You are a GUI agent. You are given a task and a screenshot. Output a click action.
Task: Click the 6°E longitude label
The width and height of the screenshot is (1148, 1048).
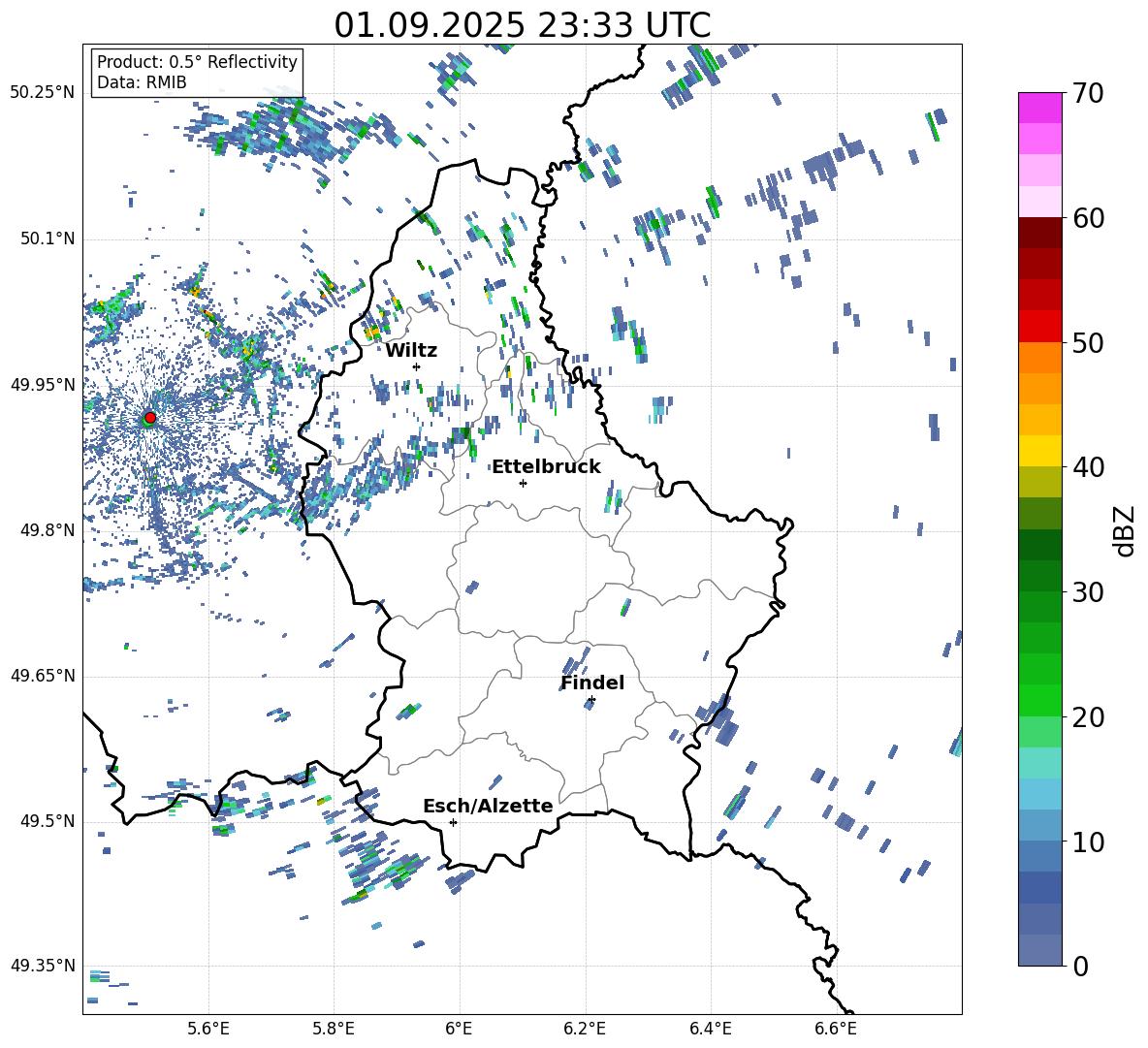459,1029
